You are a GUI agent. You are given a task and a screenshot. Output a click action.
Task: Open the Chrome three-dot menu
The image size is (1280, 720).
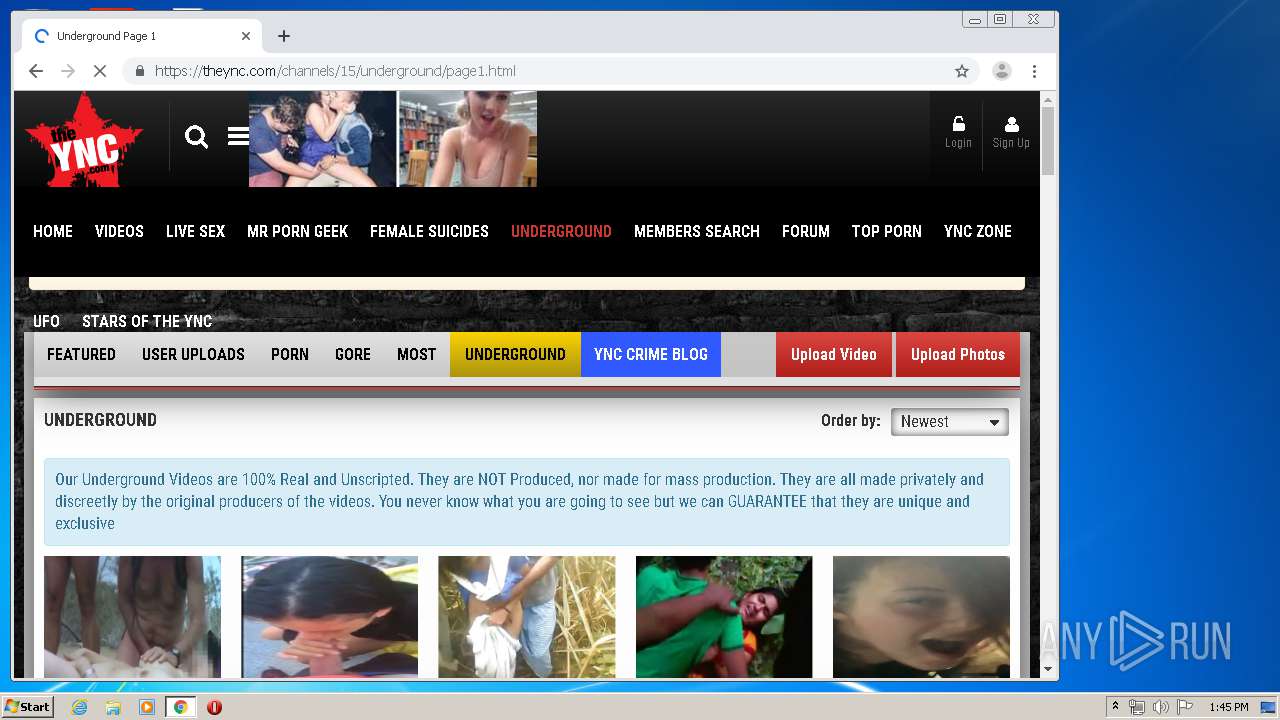point(1034,71)
